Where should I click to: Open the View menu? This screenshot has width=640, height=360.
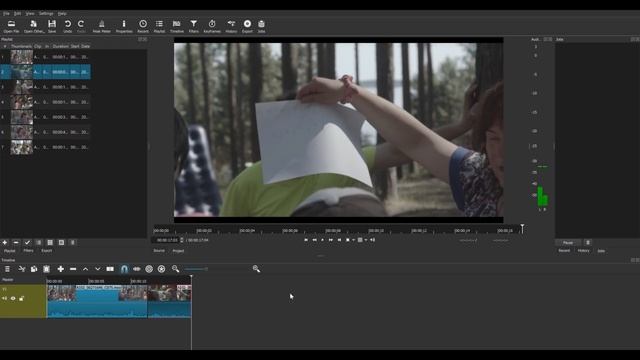[30, 13]
